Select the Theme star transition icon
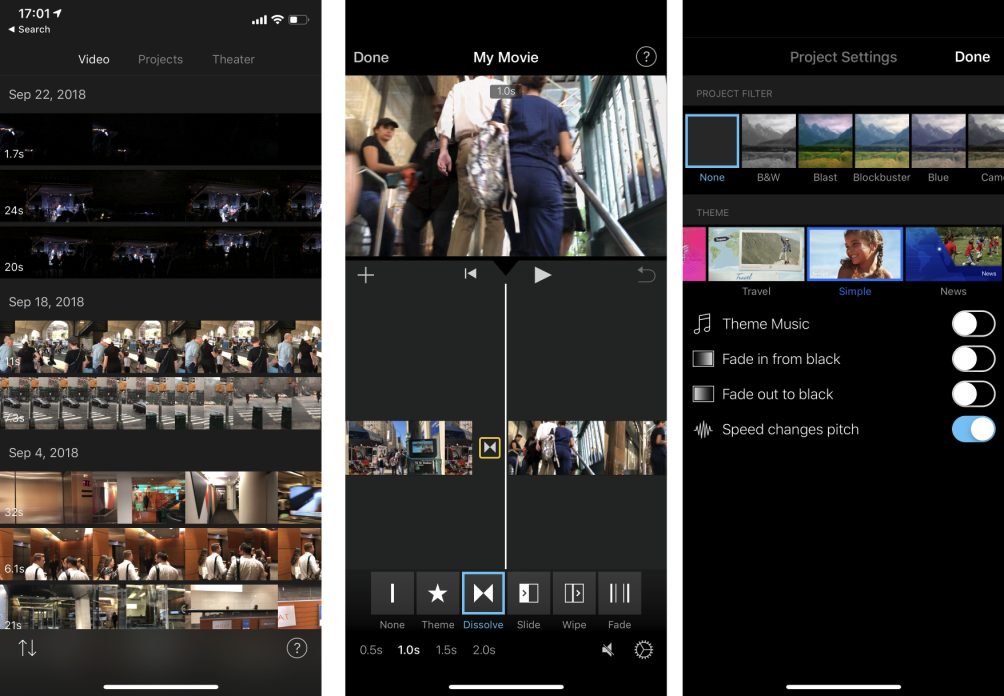This screenshot has width=1004, height=696. pos(437,593)
